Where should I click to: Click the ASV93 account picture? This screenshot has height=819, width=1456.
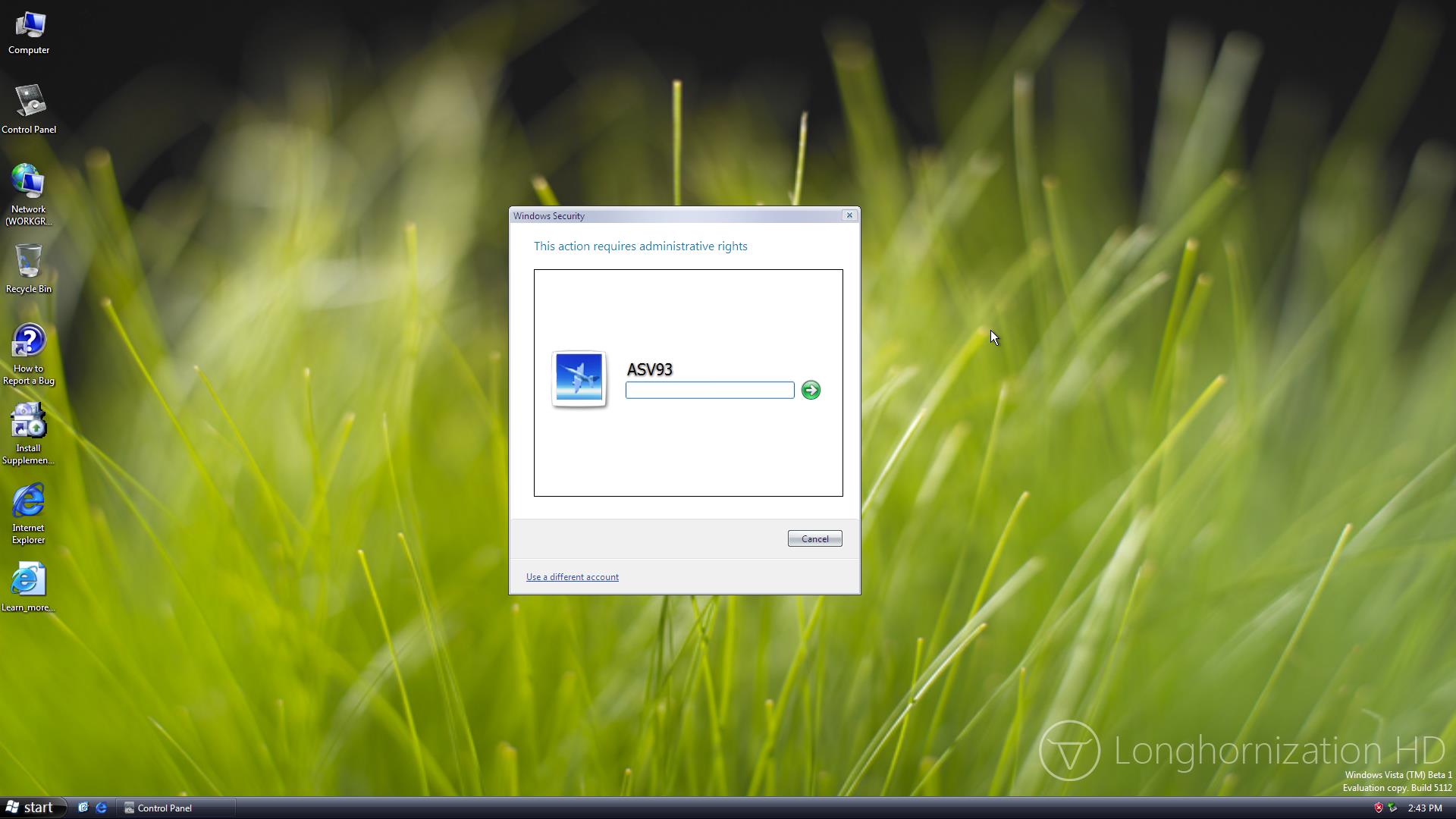click(x=579, y=378)
